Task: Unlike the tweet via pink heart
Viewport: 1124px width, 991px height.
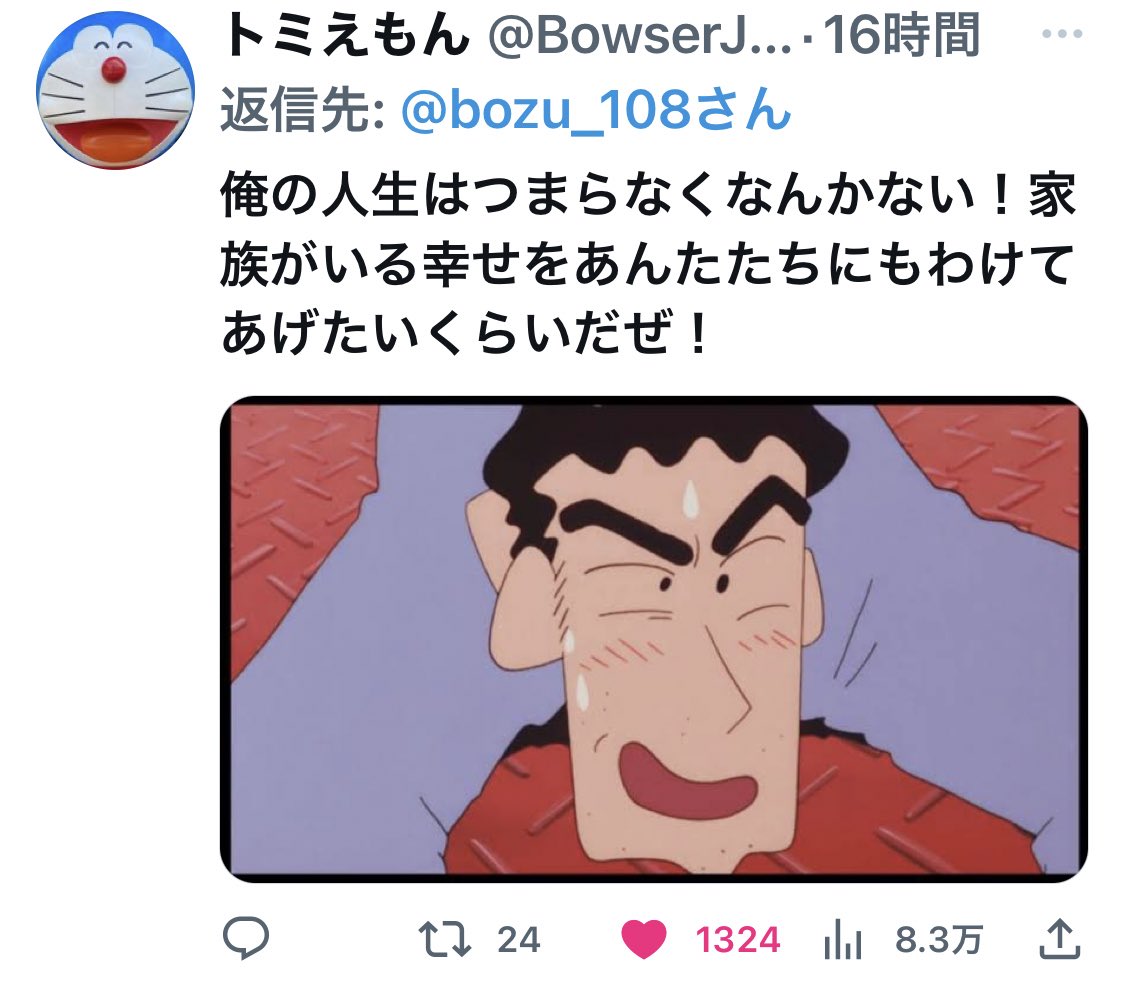Action: 643,939
